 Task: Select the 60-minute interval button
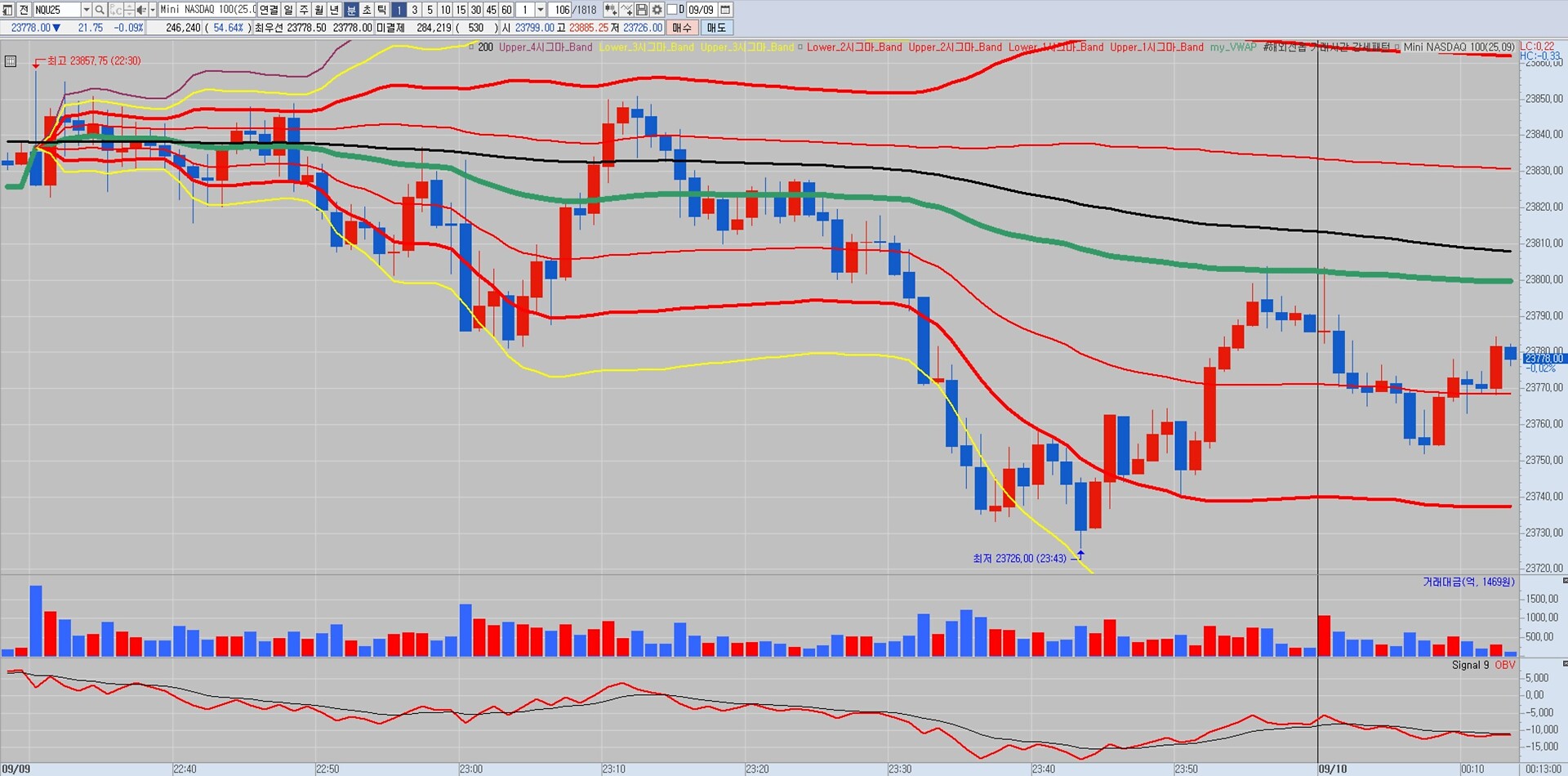click(x=507, y=10)
